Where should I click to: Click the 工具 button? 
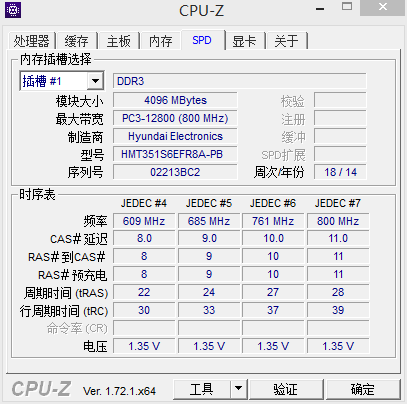202,389
